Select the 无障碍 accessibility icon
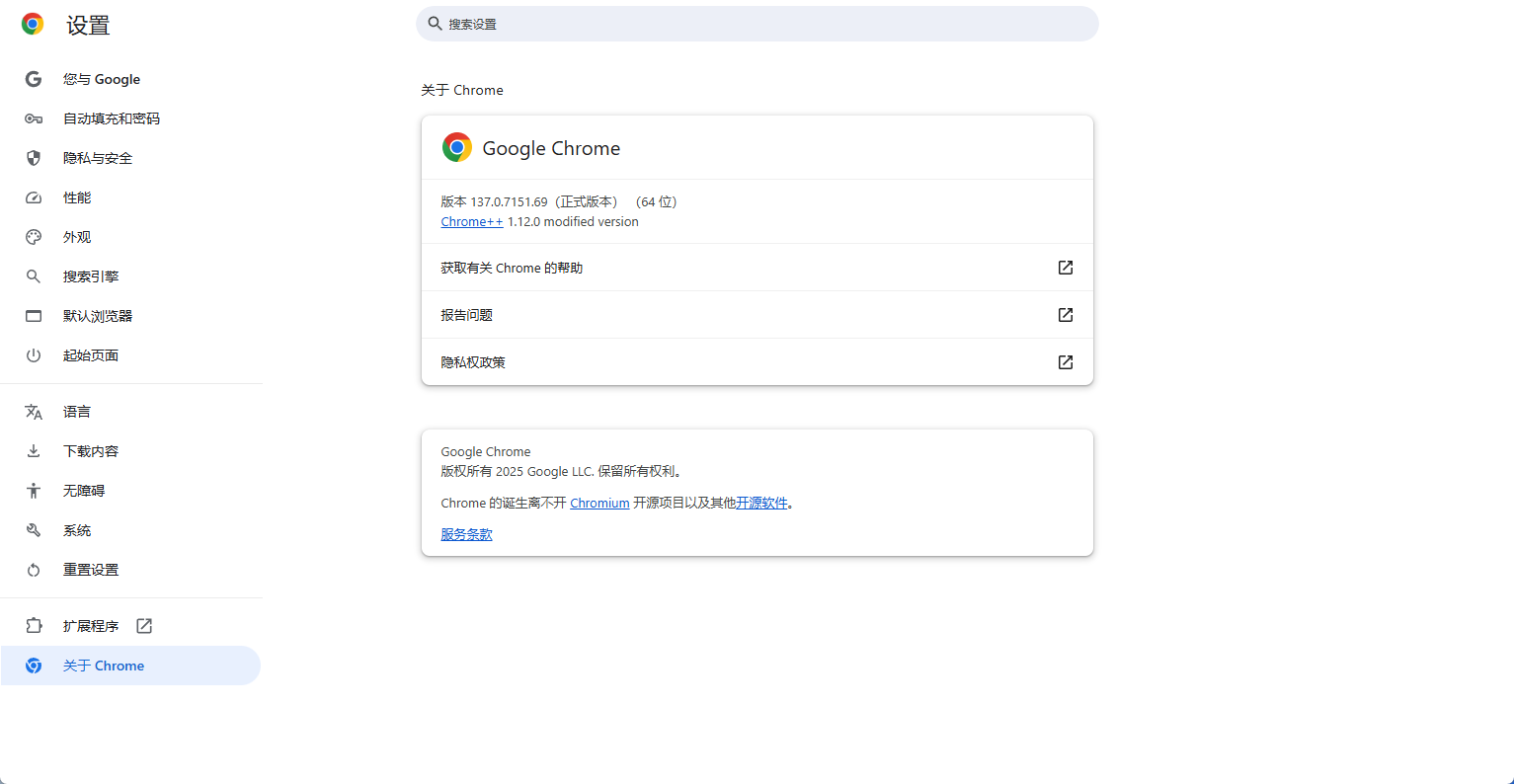1514x784 pixels. coord(33,491)
